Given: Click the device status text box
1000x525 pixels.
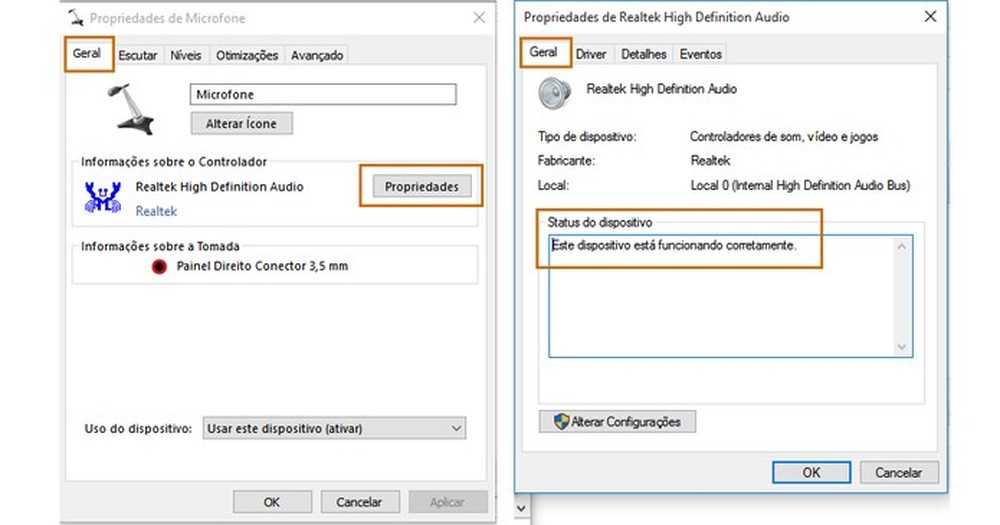Looking at the screenshot, I should [730, 296].
